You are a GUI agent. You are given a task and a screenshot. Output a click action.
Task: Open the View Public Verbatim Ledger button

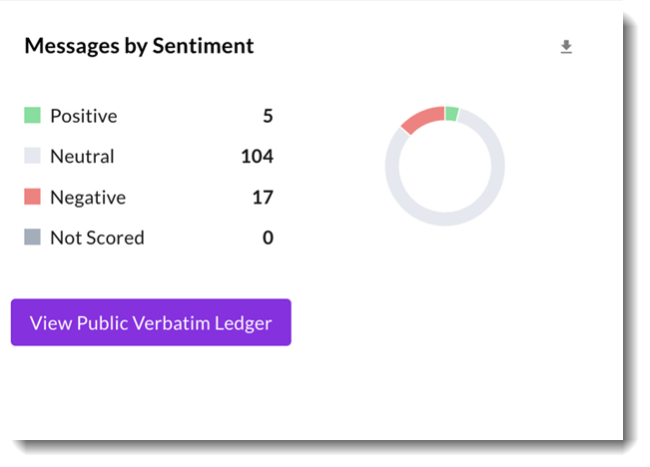point(151,323)
